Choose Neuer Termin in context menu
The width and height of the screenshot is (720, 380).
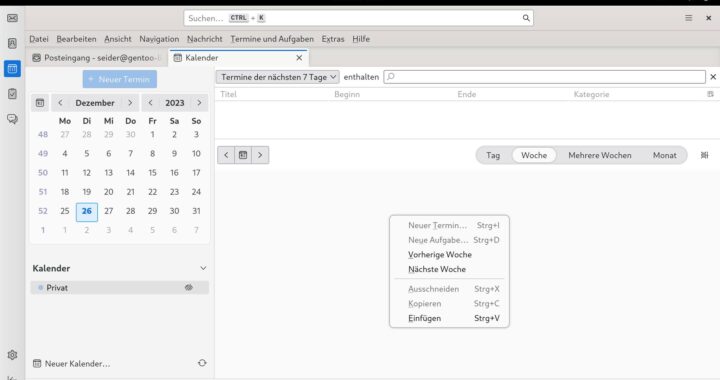(449, 225)
